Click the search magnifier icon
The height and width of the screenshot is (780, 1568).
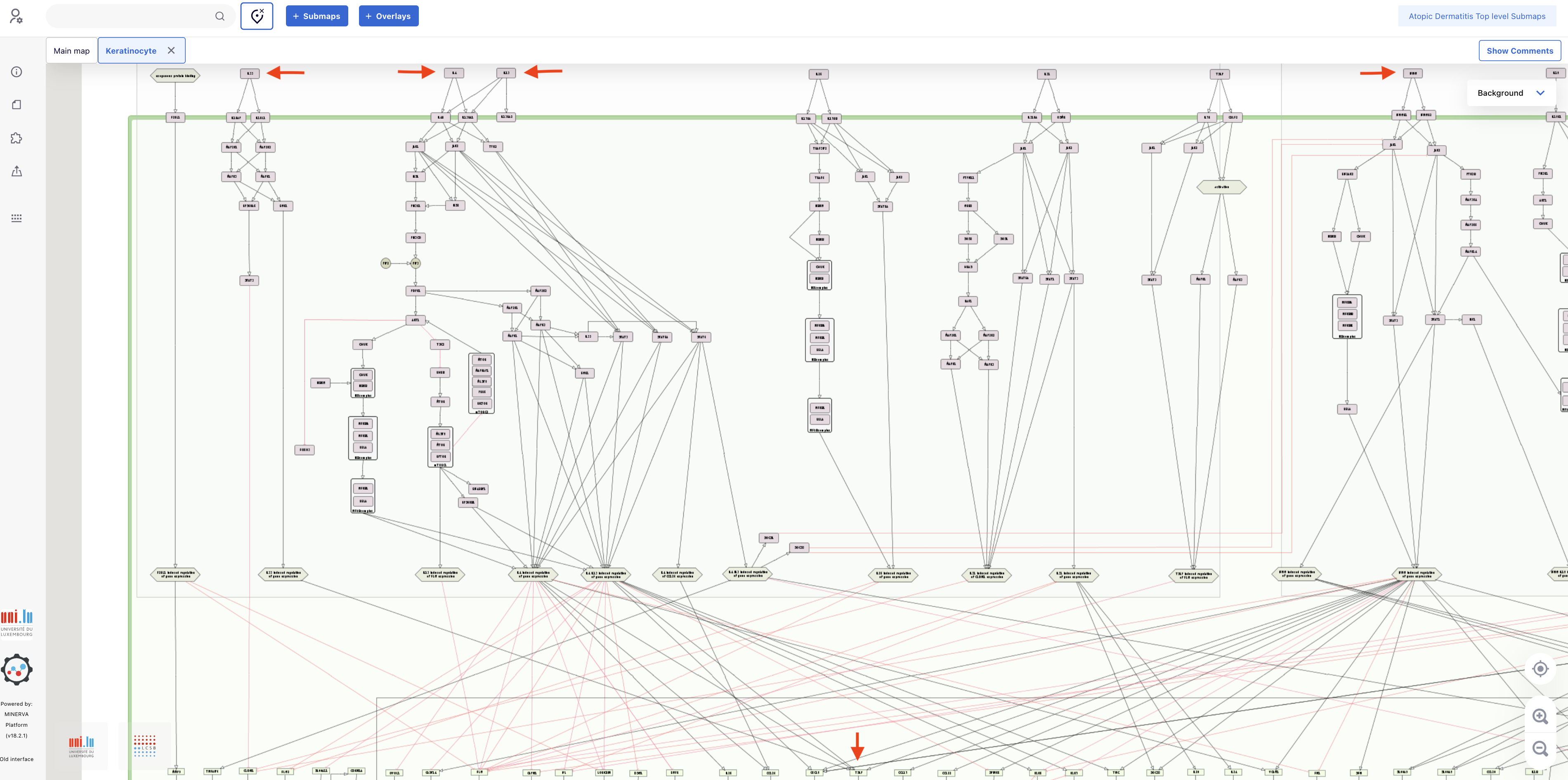(220, 17)
